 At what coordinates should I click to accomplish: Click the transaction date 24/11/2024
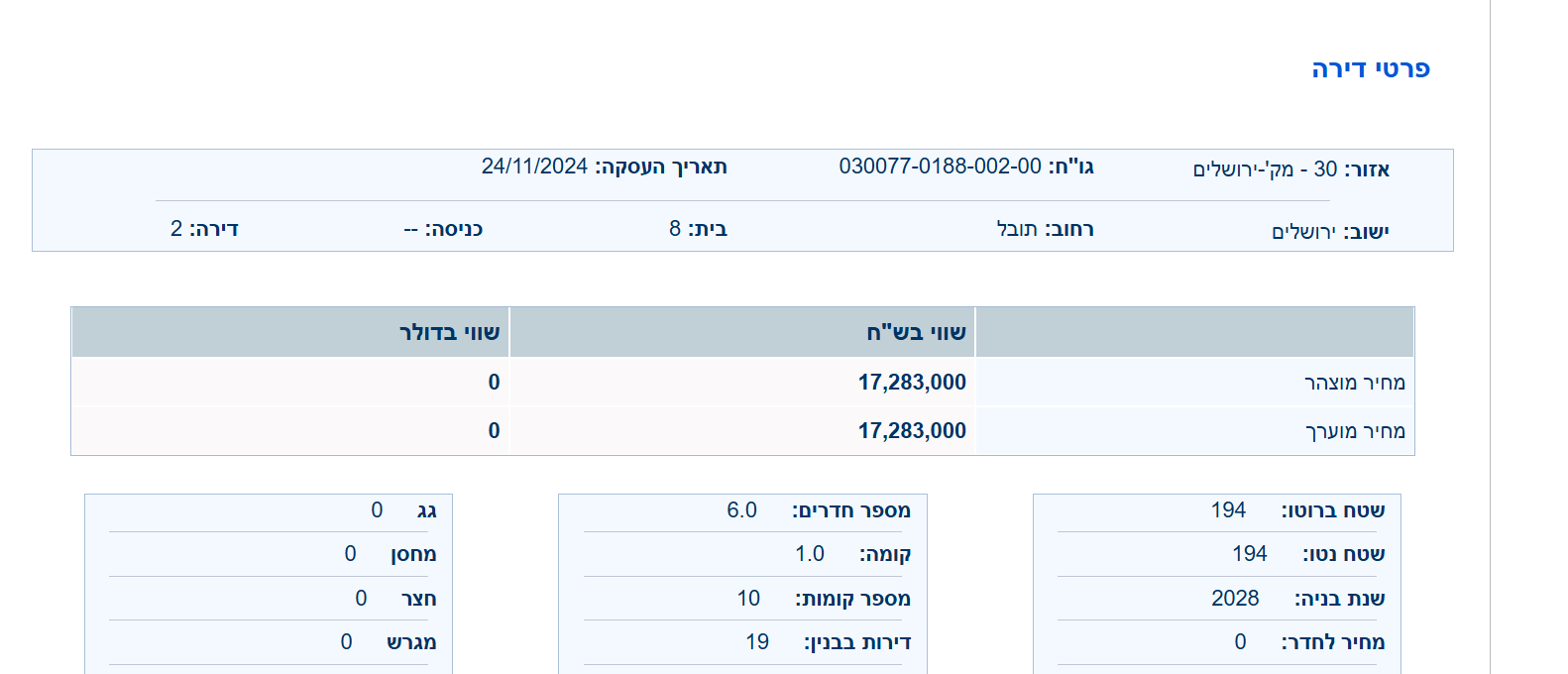[534, 167]
